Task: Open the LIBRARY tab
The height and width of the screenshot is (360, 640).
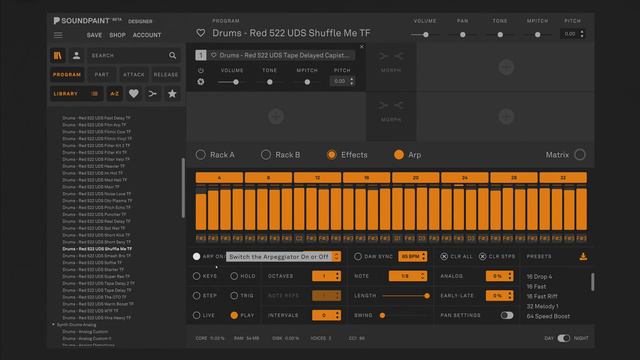Action: point(76,94)
